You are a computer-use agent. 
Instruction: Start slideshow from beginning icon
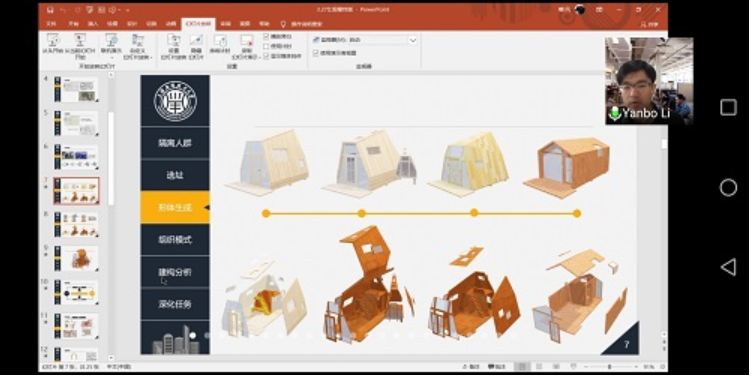[x=54, y=40]
